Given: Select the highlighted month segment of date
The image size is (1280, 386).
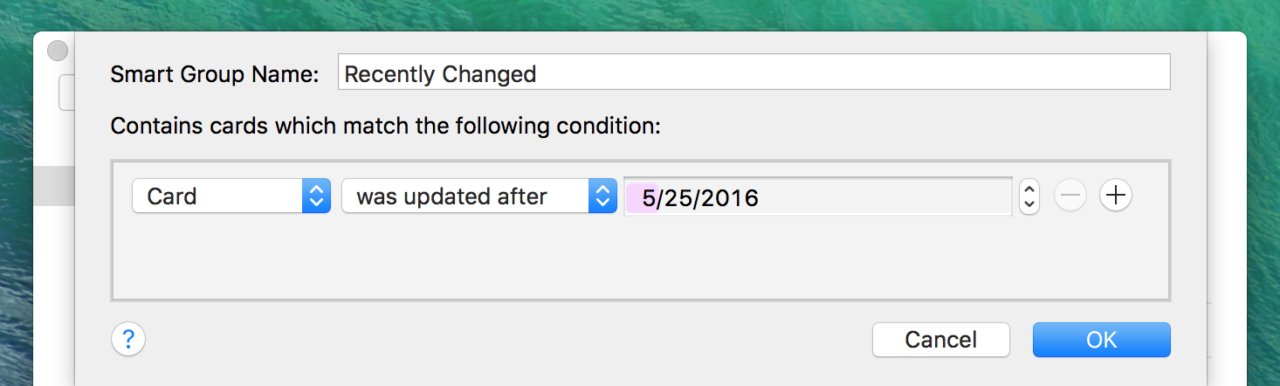Looking at the screenshot, I should pos(650,198).
